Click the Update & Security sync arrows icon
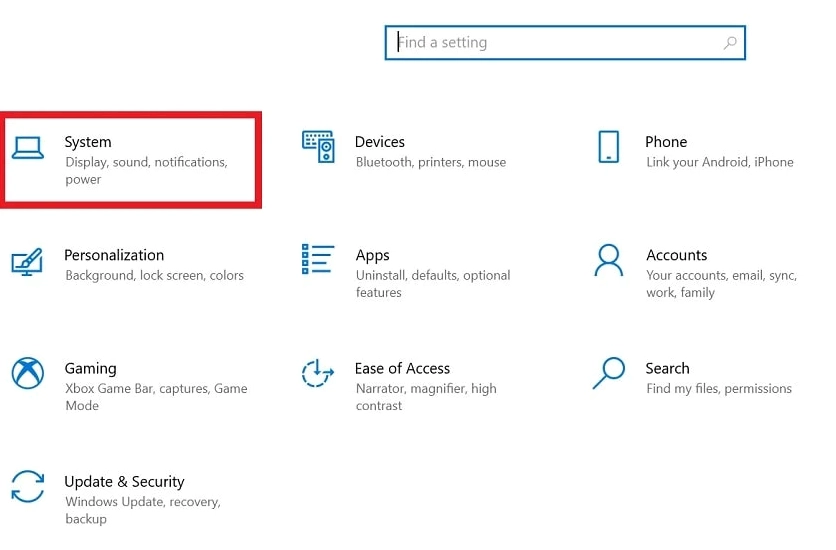836x550 pixels. point(28,486)
